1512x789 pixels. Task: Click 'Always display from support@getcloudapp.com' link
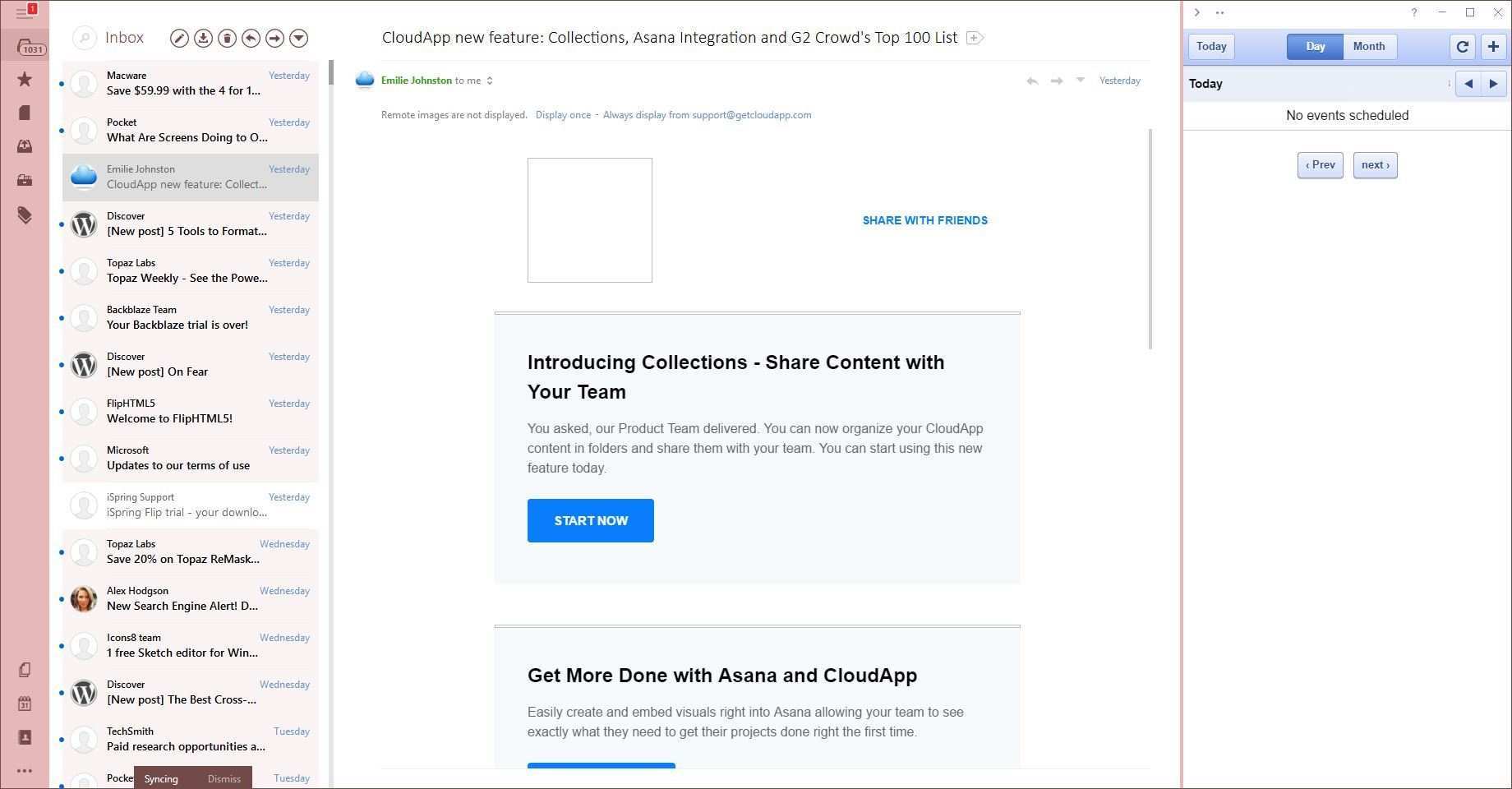point(707,115)
